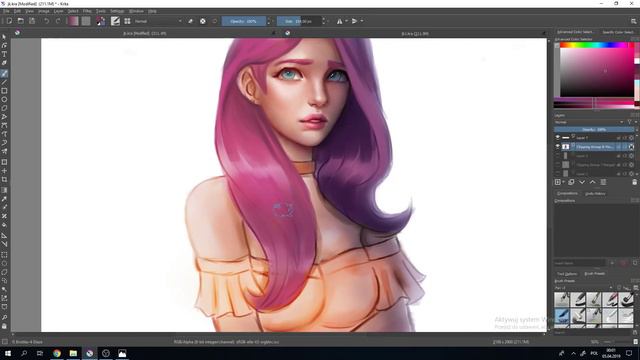640x360 pixels.
Task: Select the Freehand Brush tool
Action: [4, 74]
